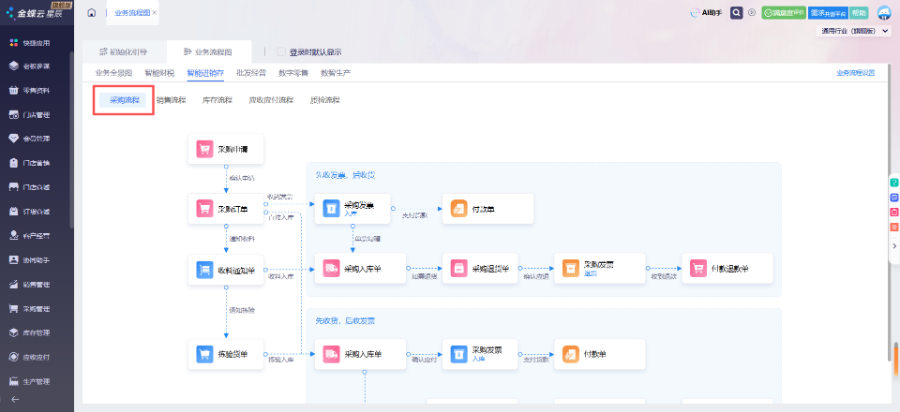The height and width of the screenshot is (412, 900).
Task: Switch to the 初始化引导 tab
Action: pyautogui.click(x=123, y=52)
